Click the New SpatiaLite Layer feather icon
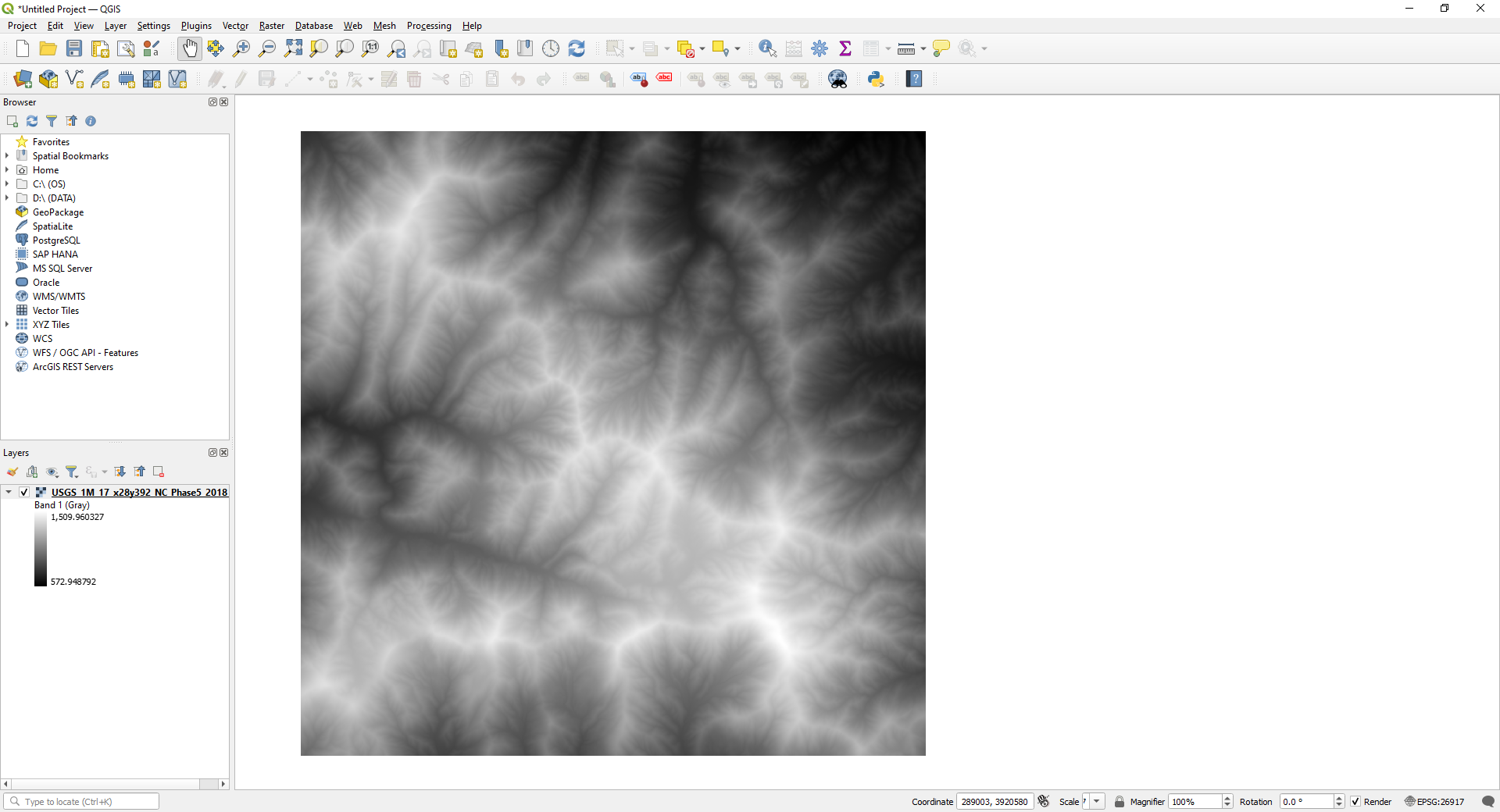1500x812 pixels. 100,79
